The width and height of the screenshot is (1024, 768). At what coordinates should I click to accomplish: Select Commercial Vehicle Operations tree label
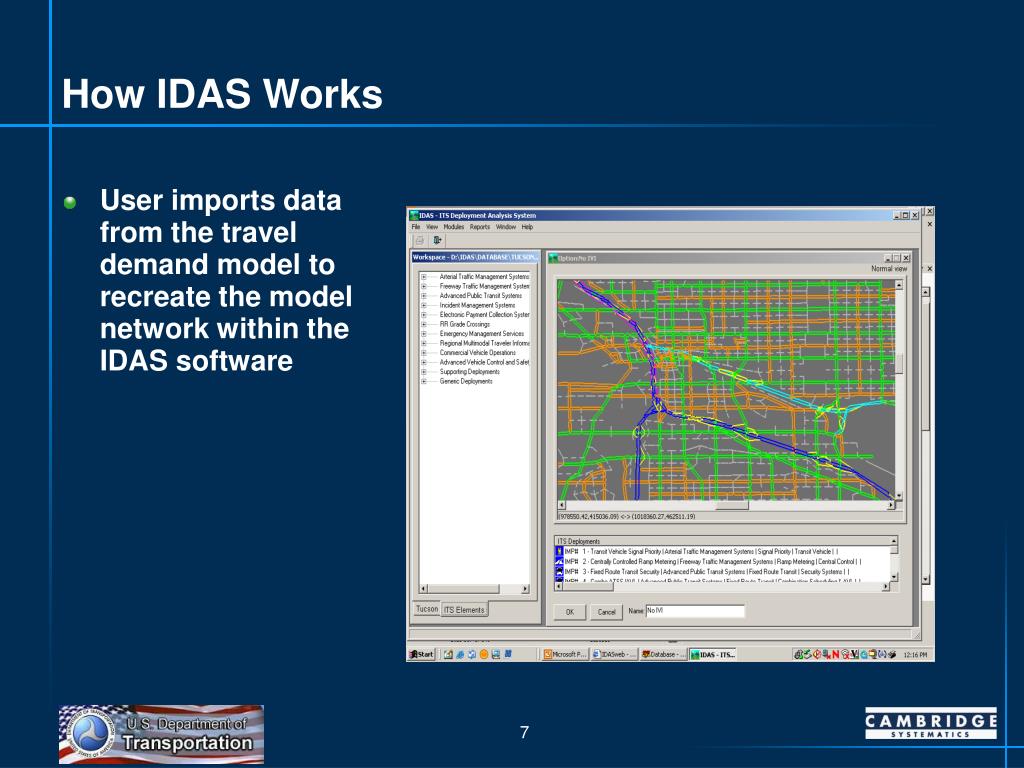point(477,353)
